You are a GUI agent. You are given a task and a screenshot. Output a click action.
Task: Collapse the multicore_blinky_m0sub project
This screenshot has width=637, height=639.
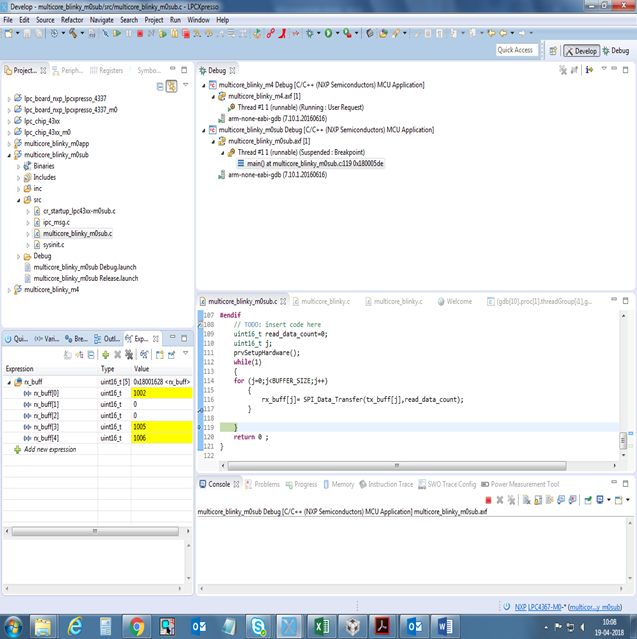(9, 155)
